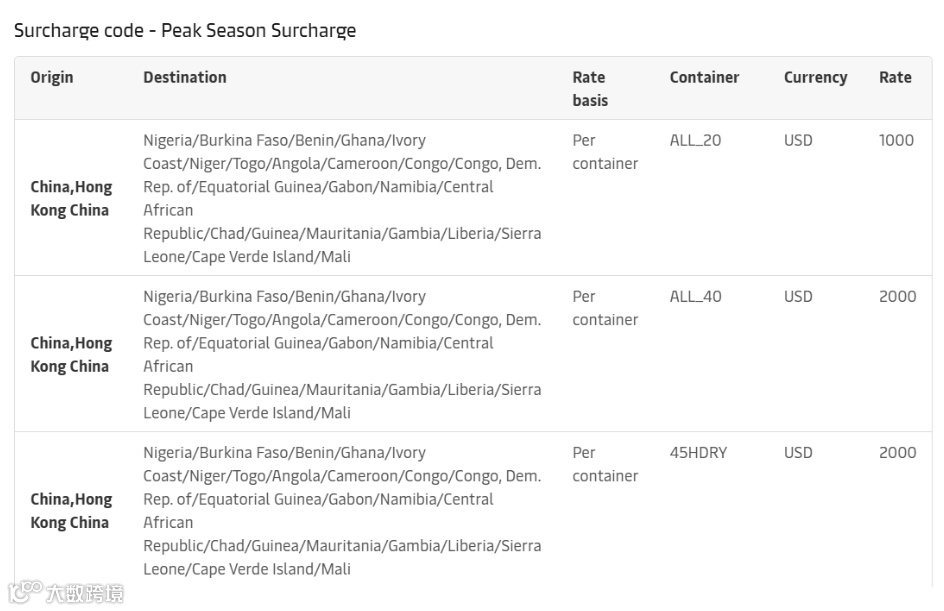
Task: Select the ALL_40 container cell
Action: (695, 296)
